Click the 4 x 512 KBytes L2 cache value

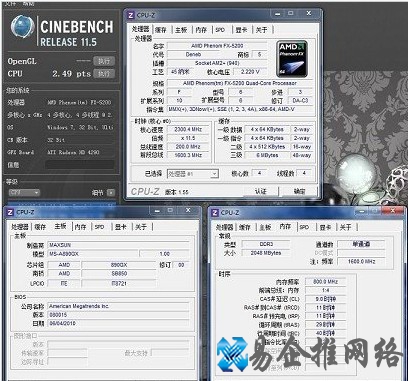click(x=267, y=147)
